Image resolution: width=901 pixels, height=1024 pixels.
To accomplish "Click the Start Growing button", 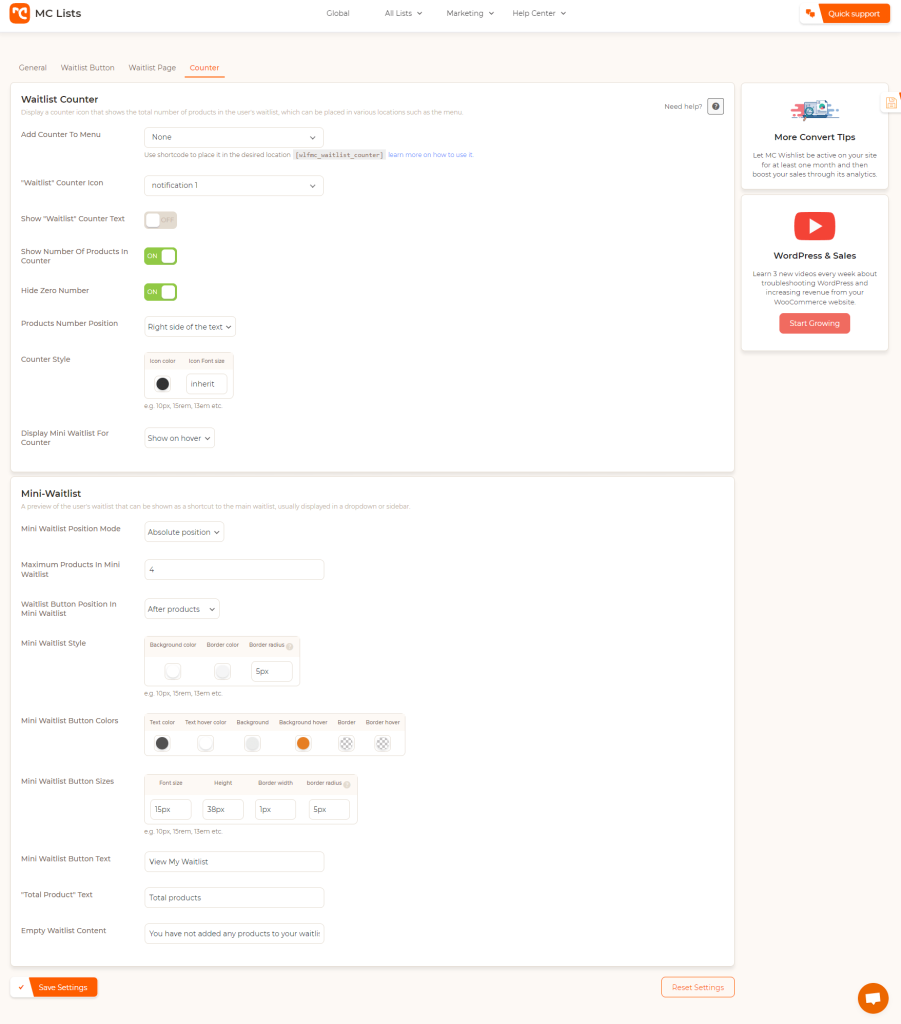I will click(814, 323).
